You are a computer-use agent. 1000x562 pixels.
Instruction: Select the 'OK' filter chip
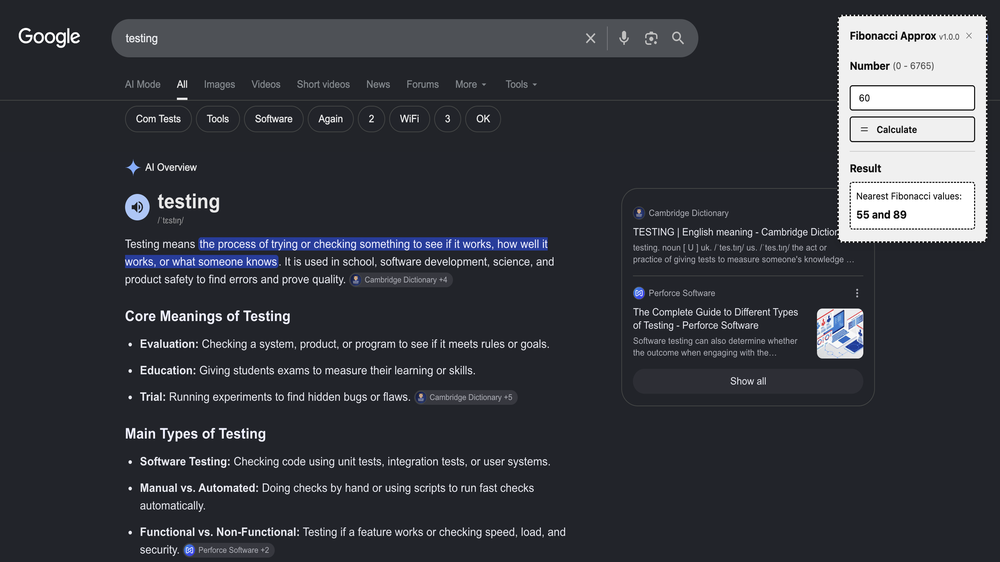483,119
